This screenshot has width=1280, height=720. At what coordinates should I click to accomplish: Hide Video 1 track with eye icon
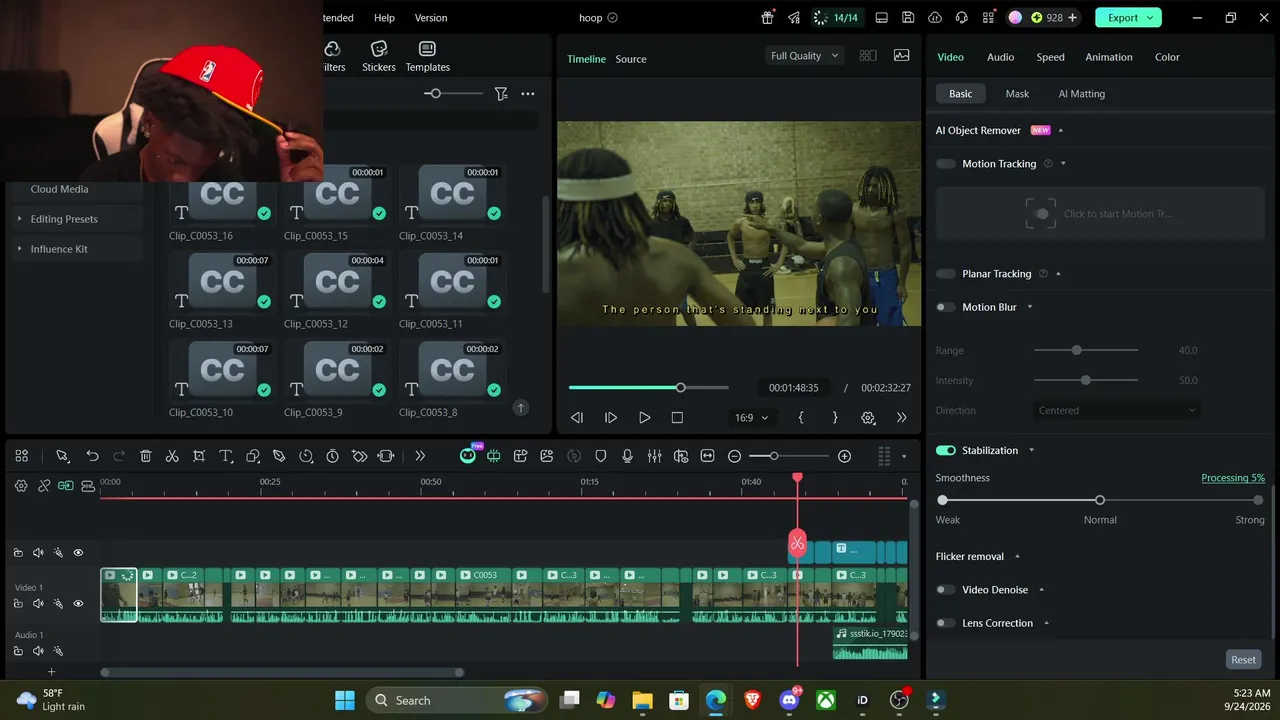coord(78,604)
